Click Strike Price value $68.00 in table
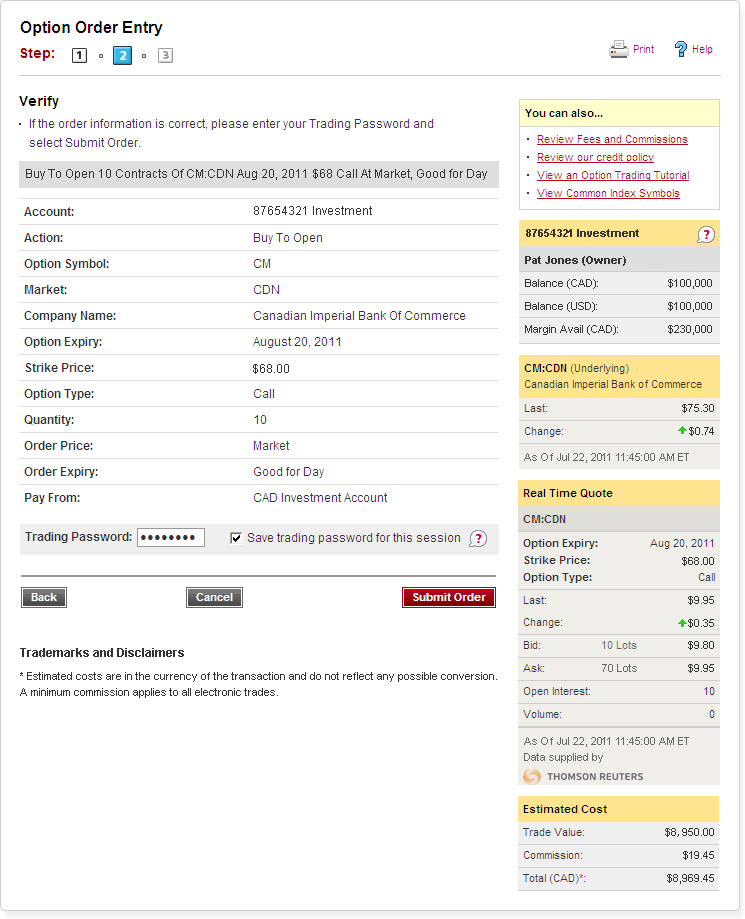The height and width of the screenshot is (919, 745). click(271, 369)
